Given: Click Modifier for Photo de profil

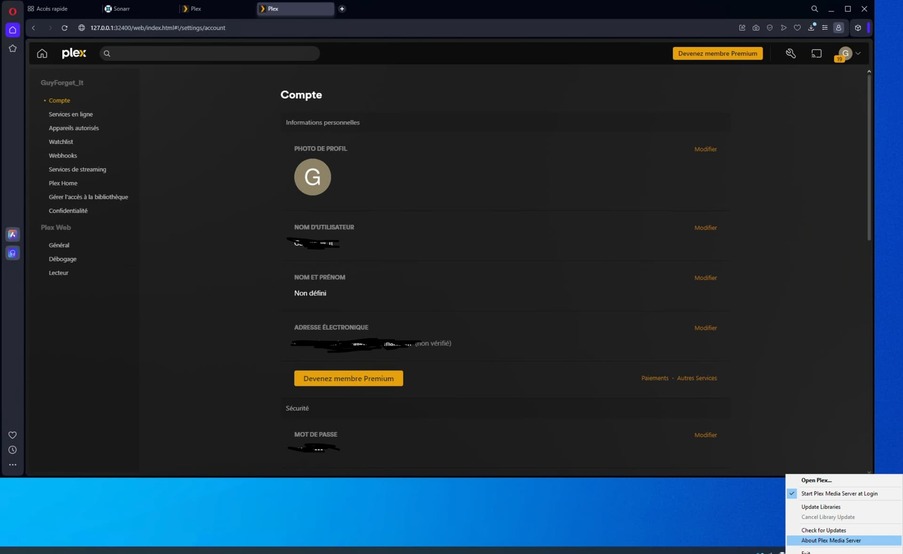Looking at the screenshot, I should [705, 149].
